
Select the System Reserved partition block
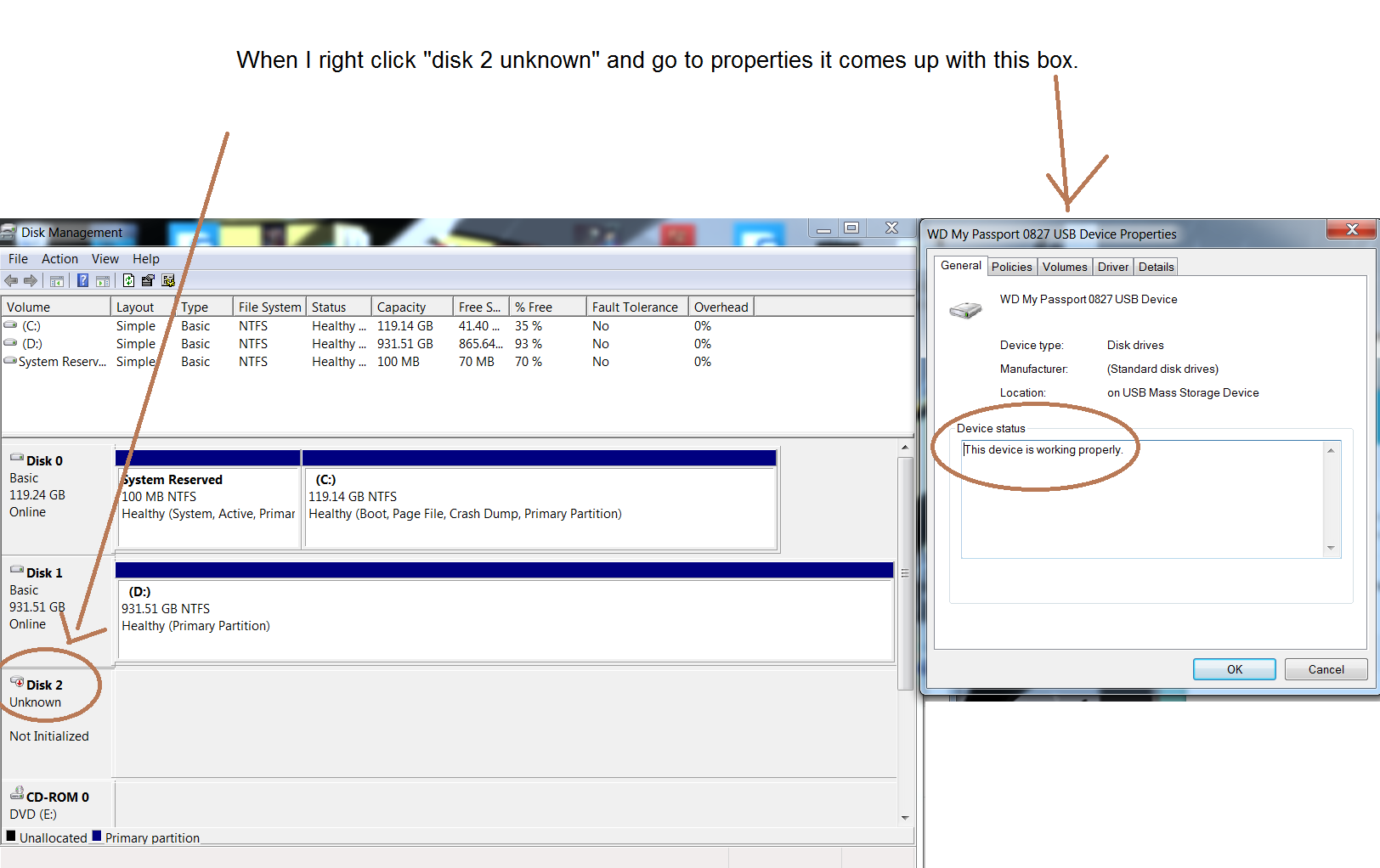click(x=208, y=499)
